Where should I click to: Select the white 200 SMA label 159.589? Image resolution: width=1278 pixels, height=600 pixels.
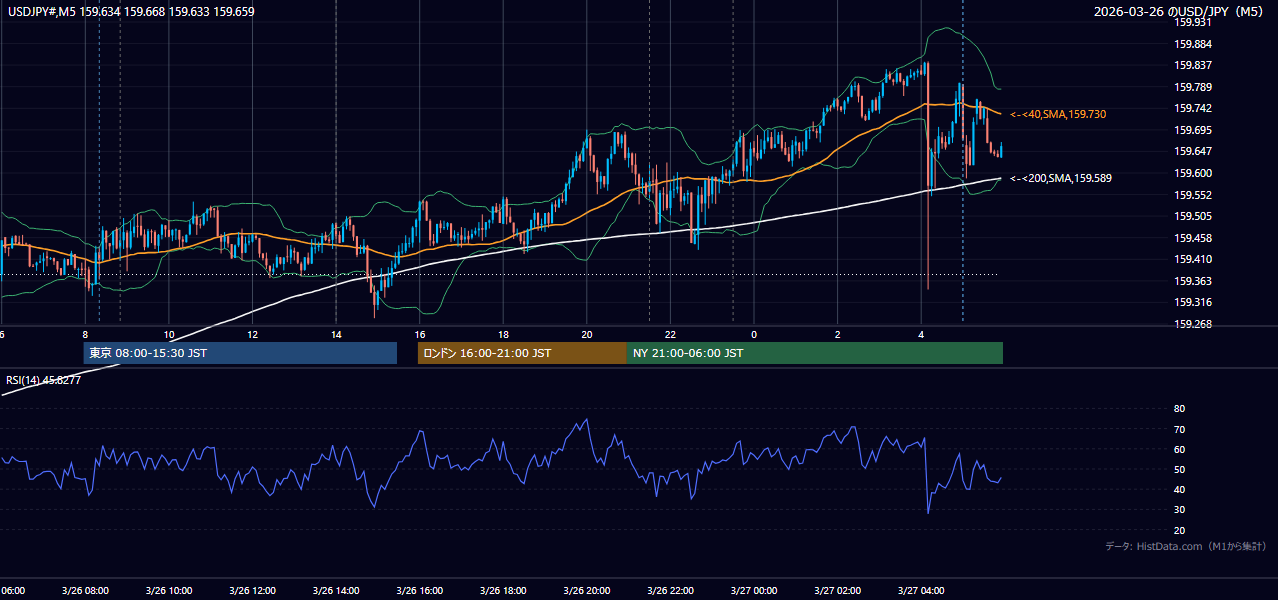(x=1061, y=178)
